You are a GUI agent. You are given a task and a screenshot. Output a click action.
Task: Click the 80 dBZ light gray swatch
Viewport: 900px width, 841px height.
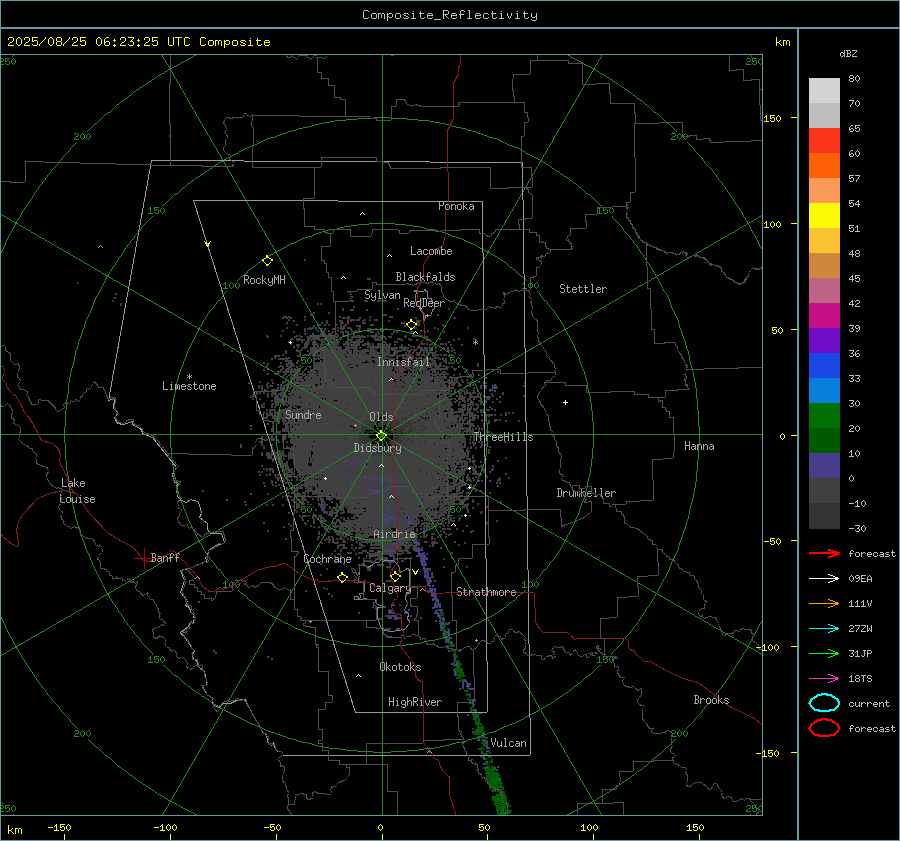pos(824,90)
